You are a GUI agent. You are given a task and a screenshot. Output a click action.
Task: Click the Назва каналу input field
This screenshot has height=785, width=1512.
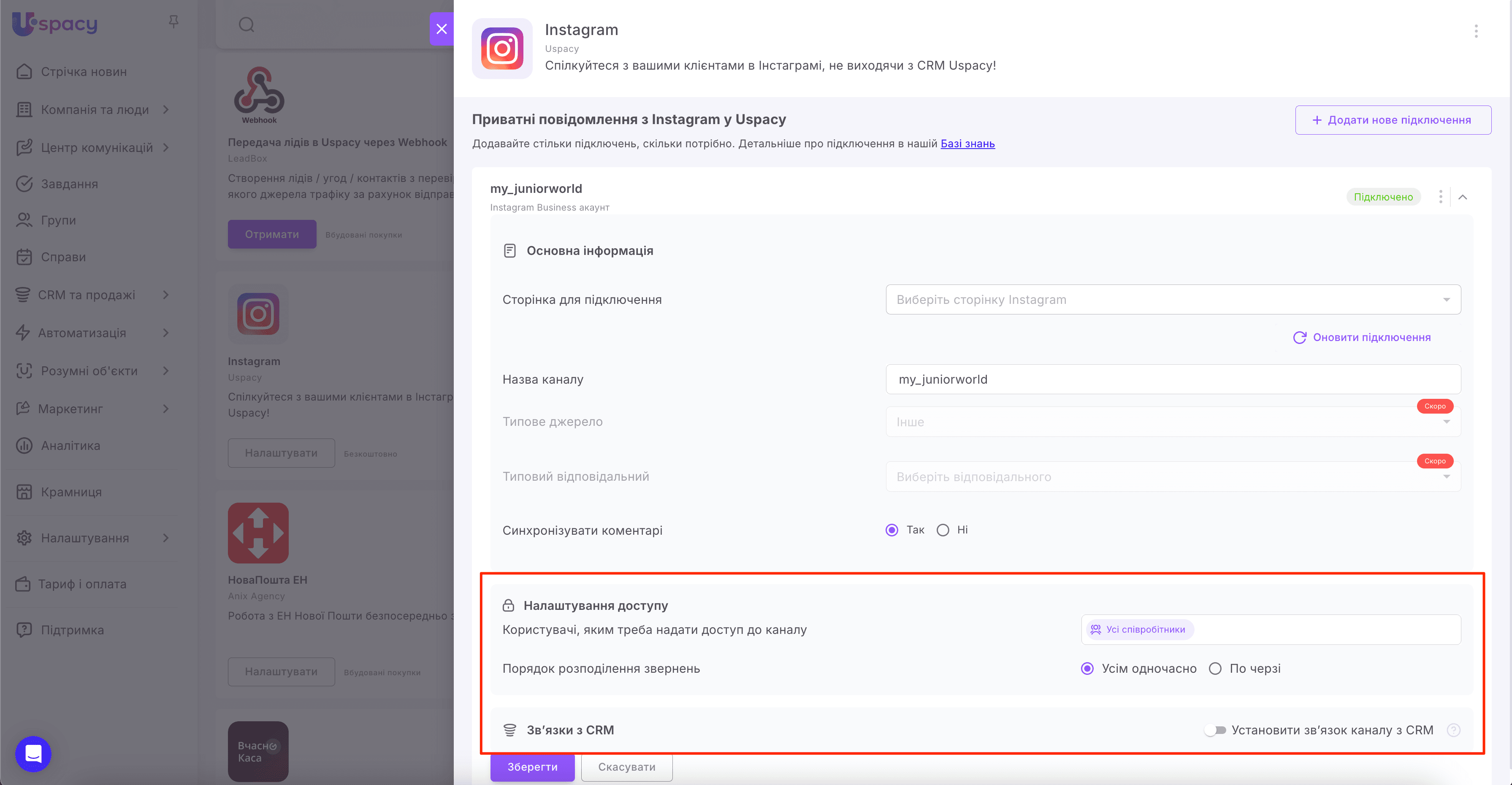tap(1173, 379)
